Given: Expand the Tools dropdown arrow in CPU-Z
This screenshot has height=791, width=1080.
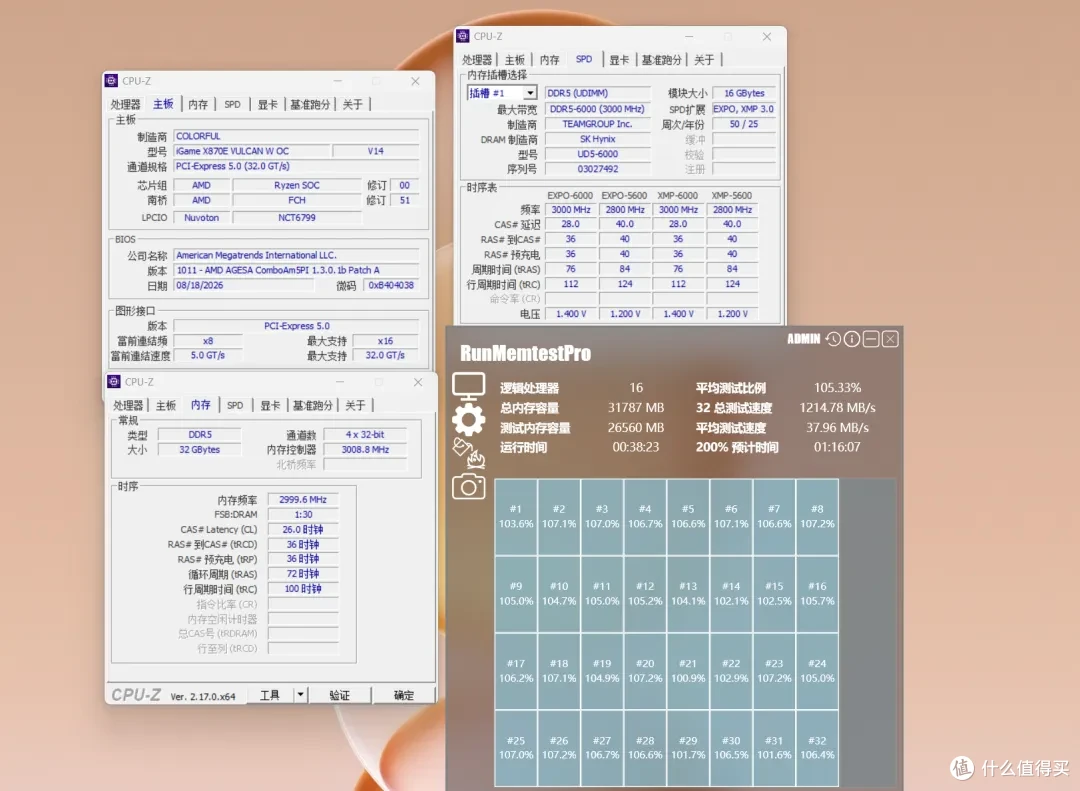Looking at the screenshot, I should (300, 695).
